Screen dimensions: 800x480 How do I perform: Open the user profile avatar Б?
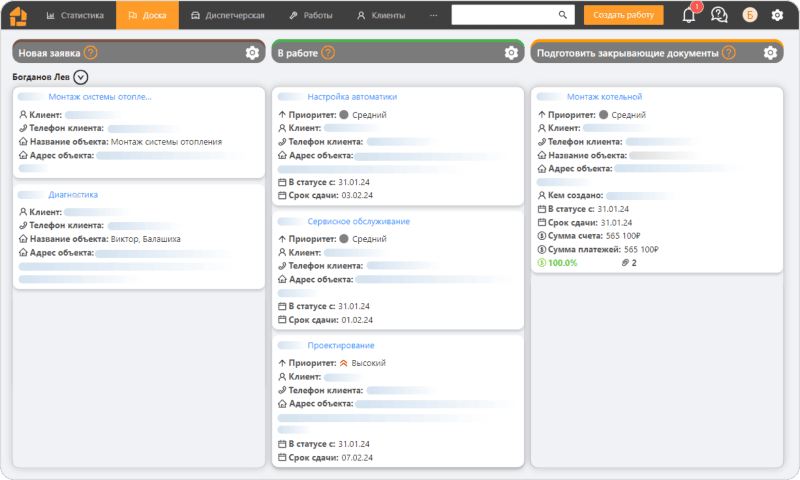click(749, 15)
